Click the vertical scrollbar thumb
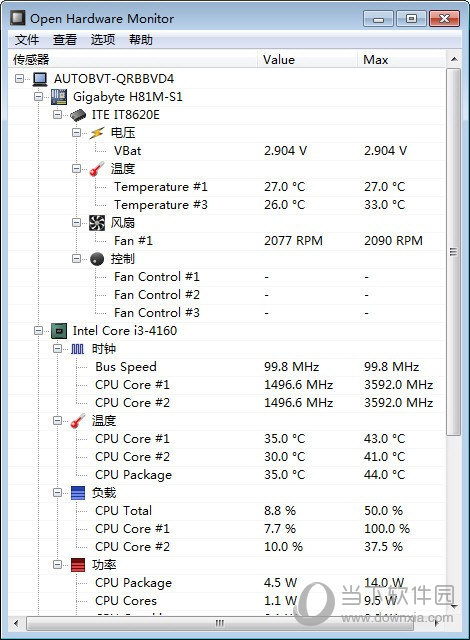470x640 pixels. (x=454, y=252)
